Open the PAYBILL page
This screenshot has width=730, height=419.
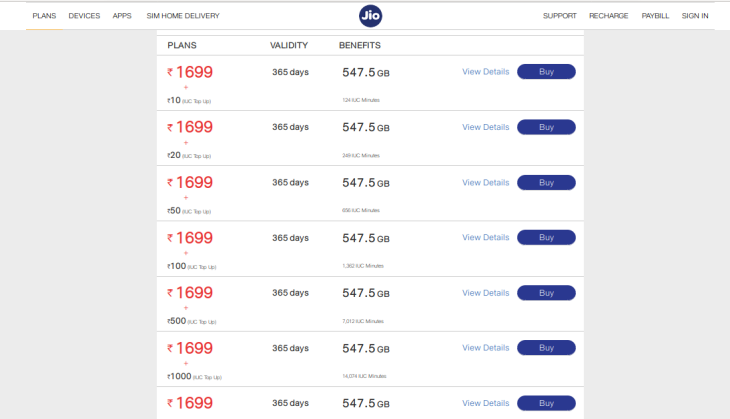coord(655,16)
